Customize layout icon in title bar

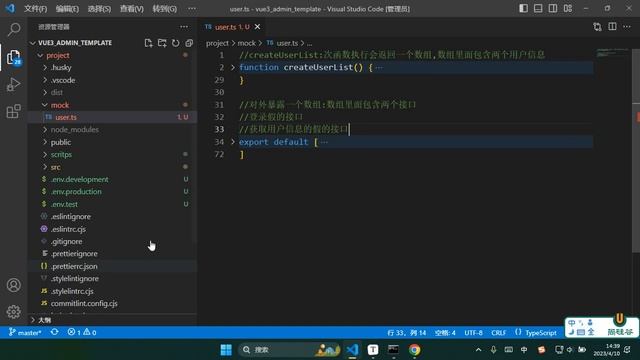point(568,9)
